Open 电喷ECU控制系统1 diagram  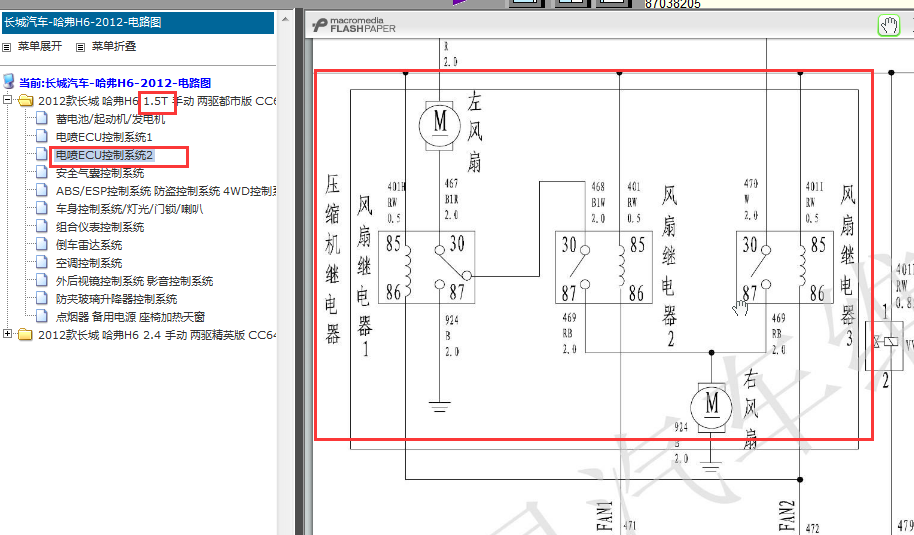point(104,137)
